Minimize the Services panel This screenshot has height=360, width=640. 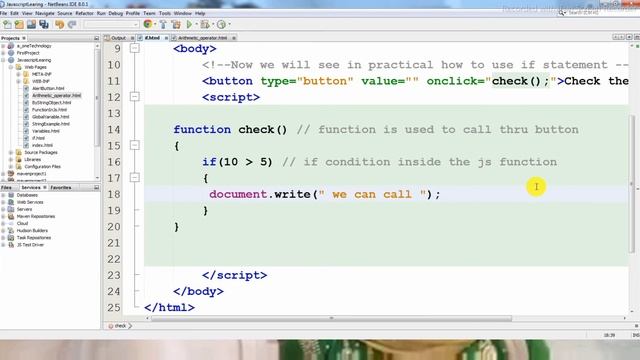pyautogui.click(x=96, y=188)
